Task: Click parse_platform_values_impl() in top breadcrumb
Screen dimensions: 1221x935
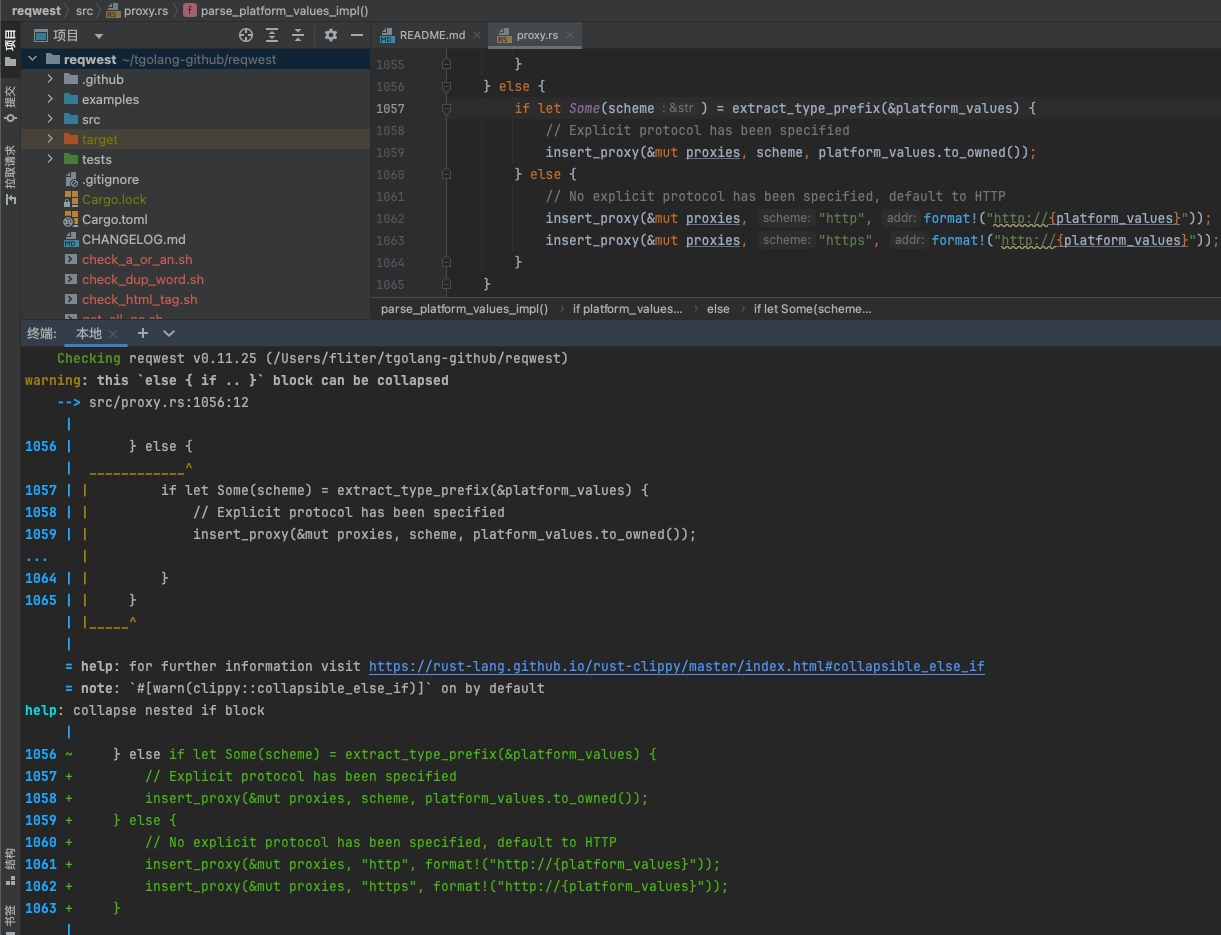Action: tap(283, 11)
